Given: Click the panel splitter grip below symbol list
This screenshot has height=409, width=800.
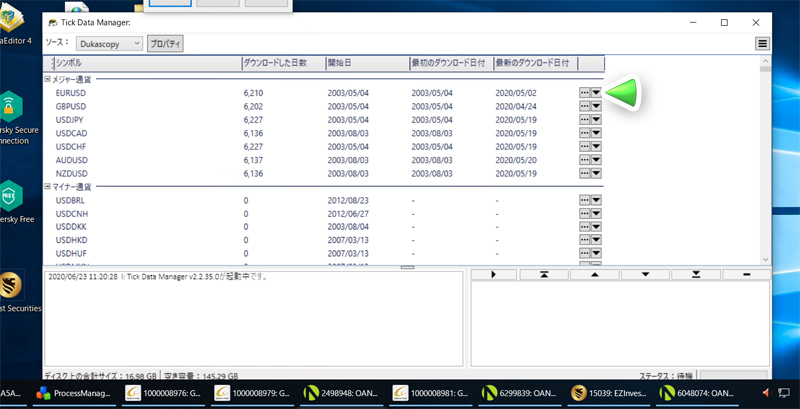Looking at the screenshot, I should point(407,267).
